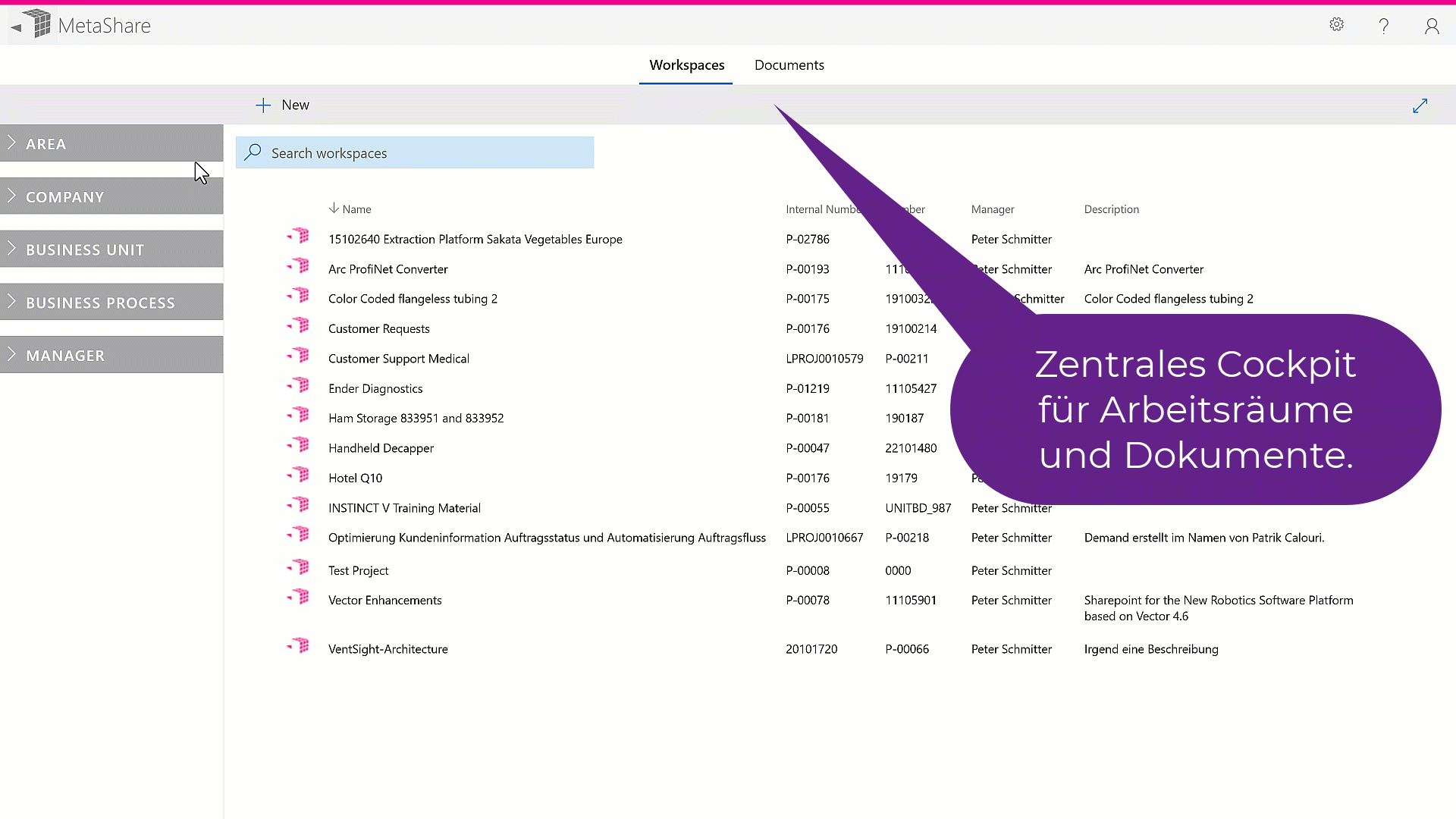Click the Search workspaces input field
The height and width of the screenshot is (819, 1456).
click(x=425, y=153)
